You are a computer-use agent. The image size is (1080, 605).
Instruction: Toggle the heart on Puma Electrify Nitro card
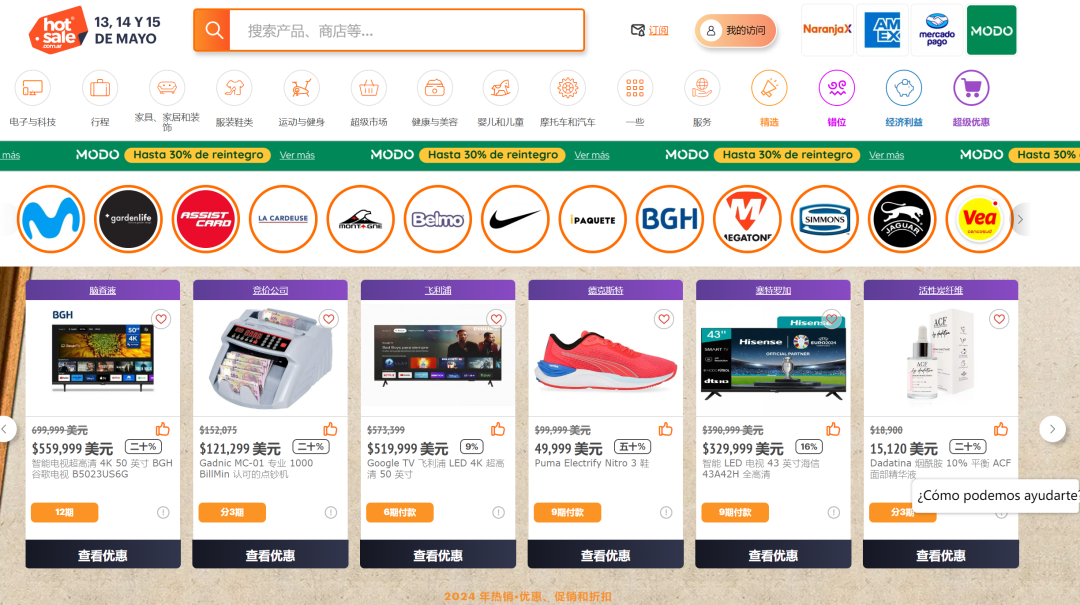pos(664,319)
